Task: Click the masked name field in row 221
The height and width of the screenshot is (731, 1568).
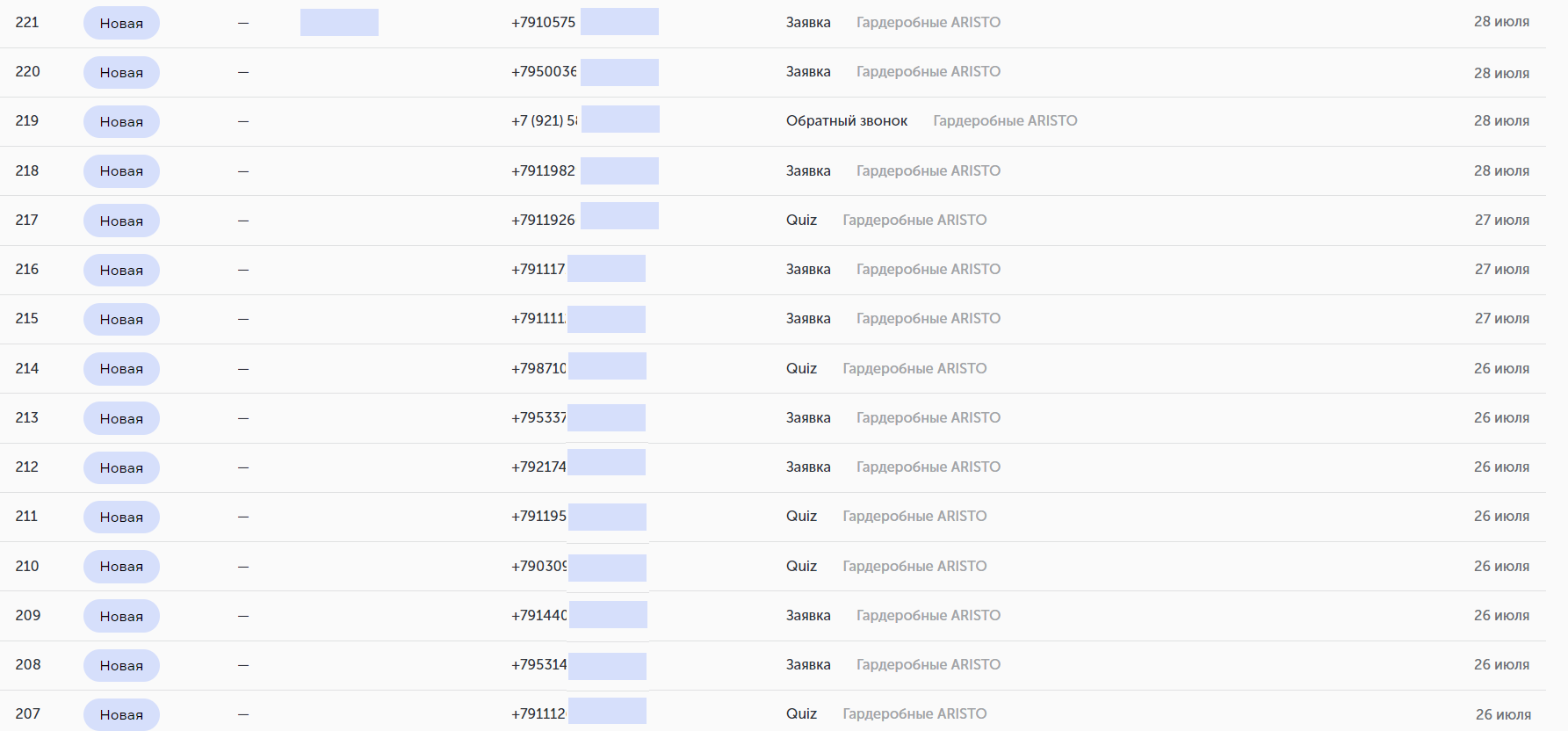Action: (x=339, y=22)
